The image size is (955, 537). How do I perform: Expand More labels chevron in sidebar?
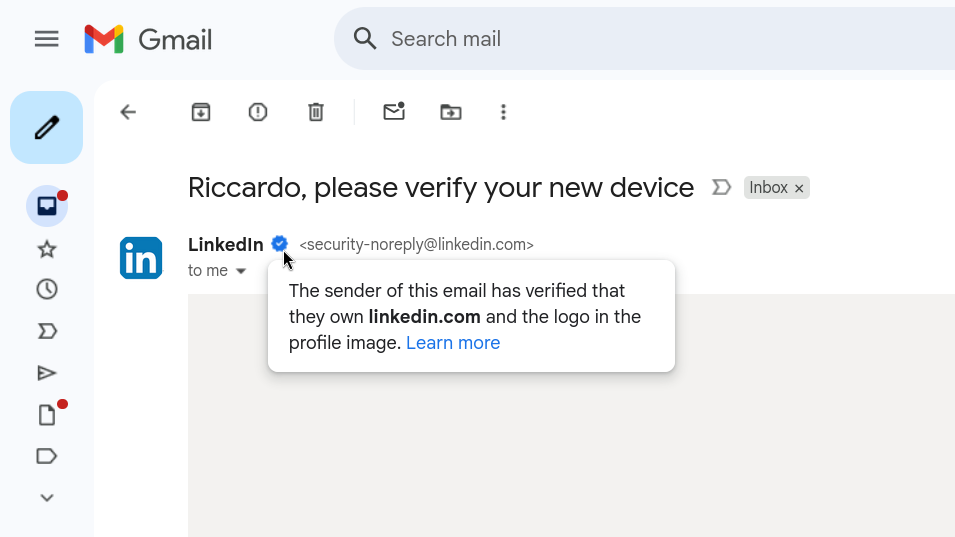(x=47, y=498)
